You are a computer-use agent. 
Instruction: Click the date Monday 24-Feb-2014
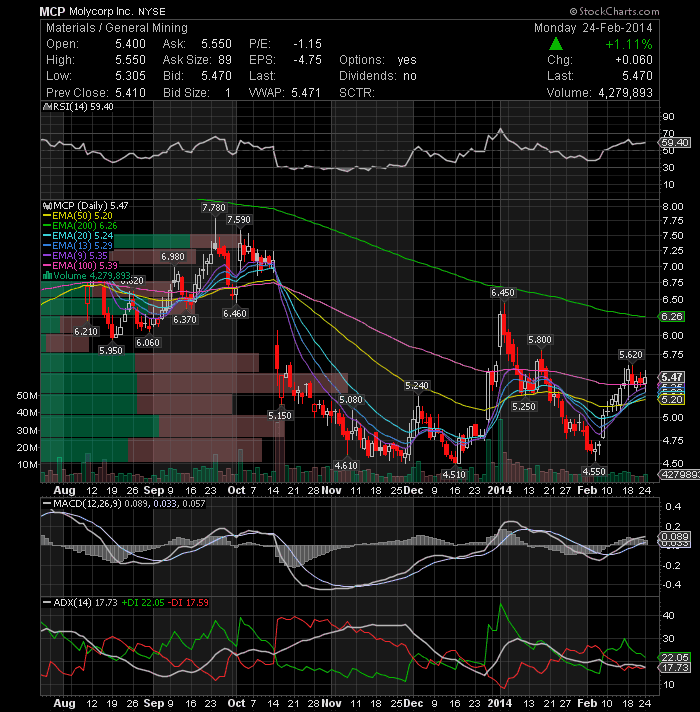click(593, 28)
